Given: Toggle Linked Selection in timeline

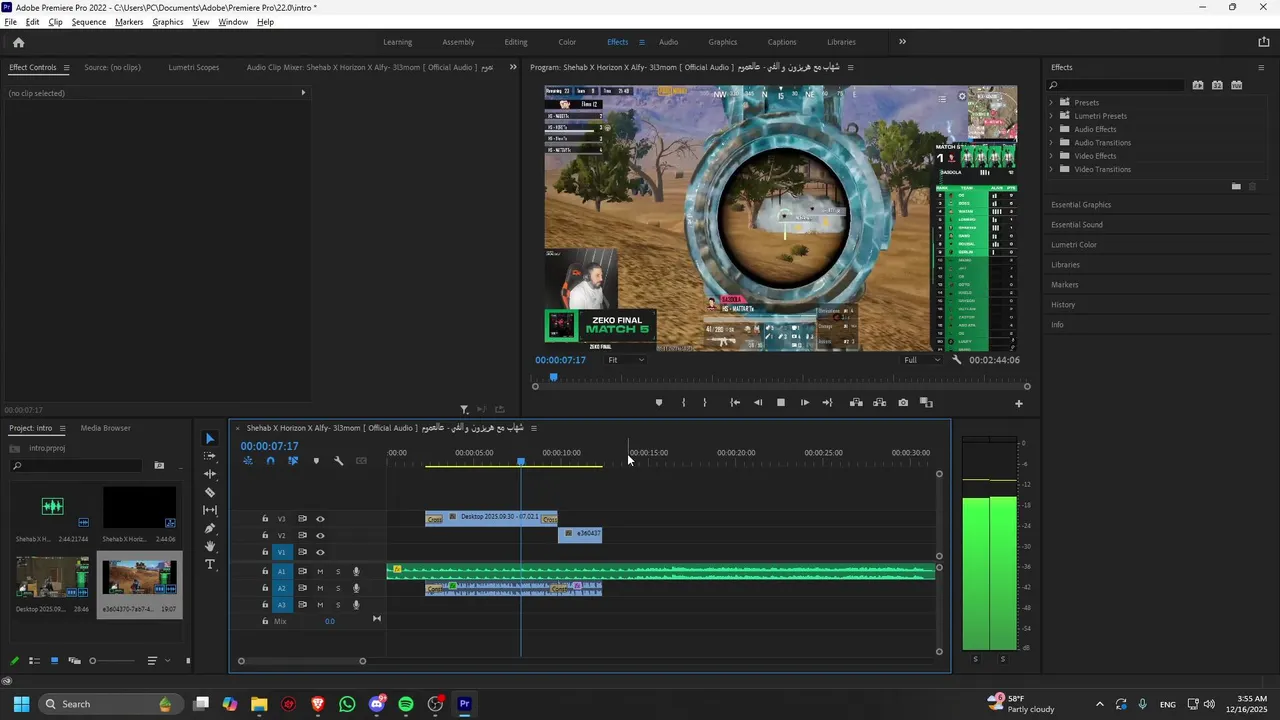Looking at the screenshot, I should coord(293,461).
